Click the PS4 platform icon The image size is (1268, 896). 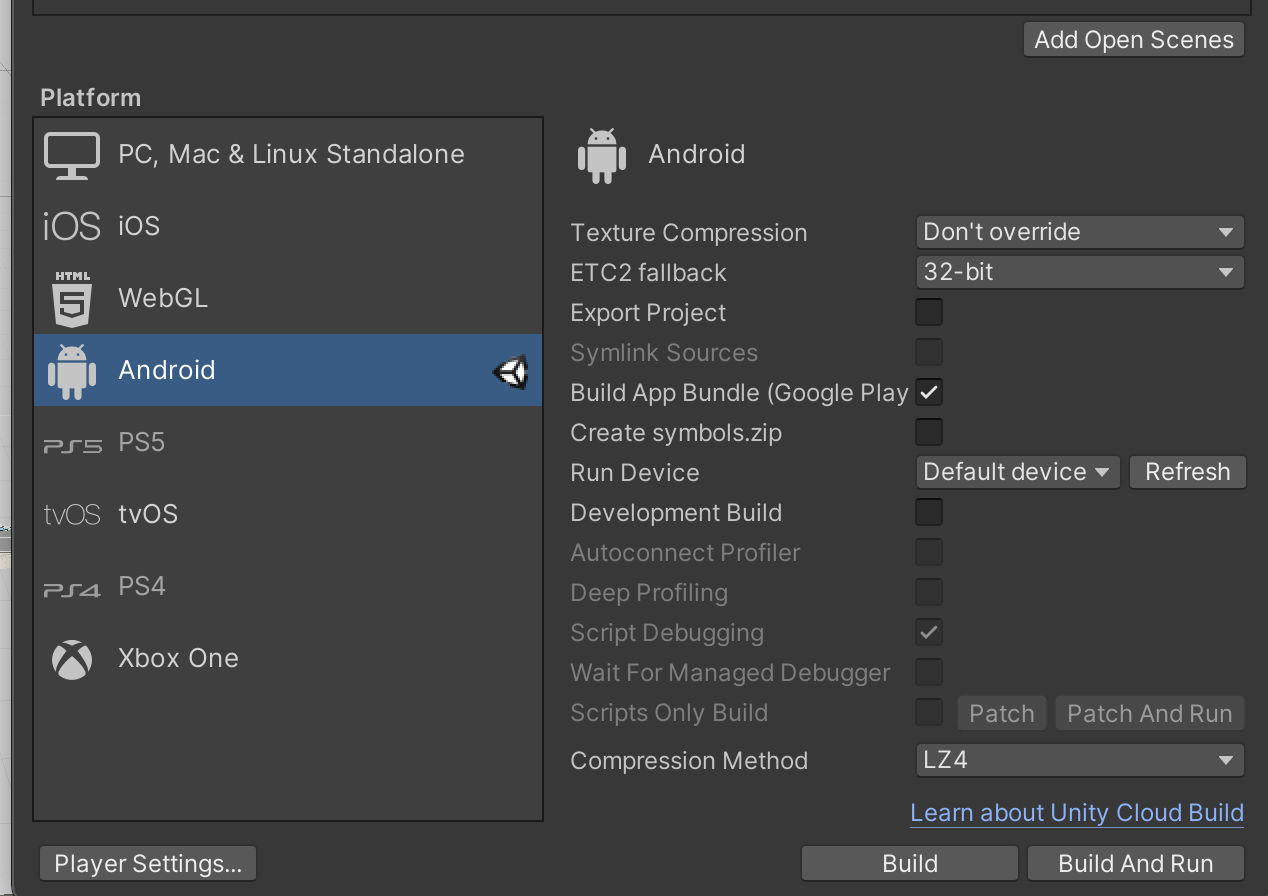tap(72, 588)
